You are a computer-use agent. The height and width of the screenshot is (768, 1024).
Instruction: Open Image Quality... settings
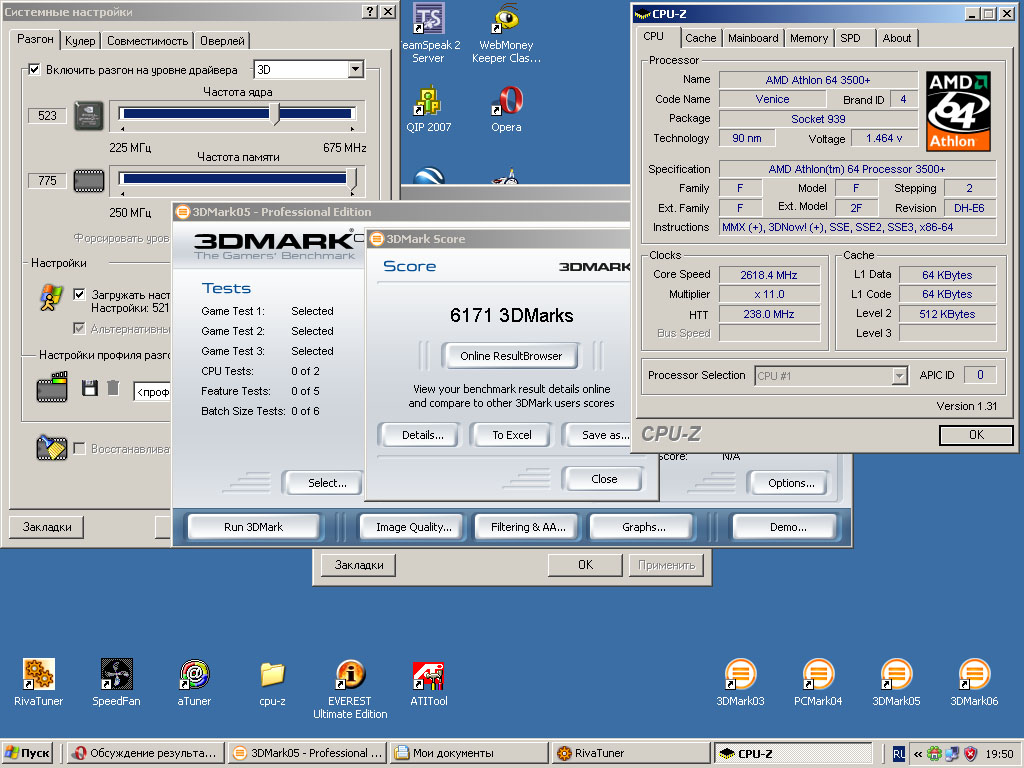coord(413,527)
